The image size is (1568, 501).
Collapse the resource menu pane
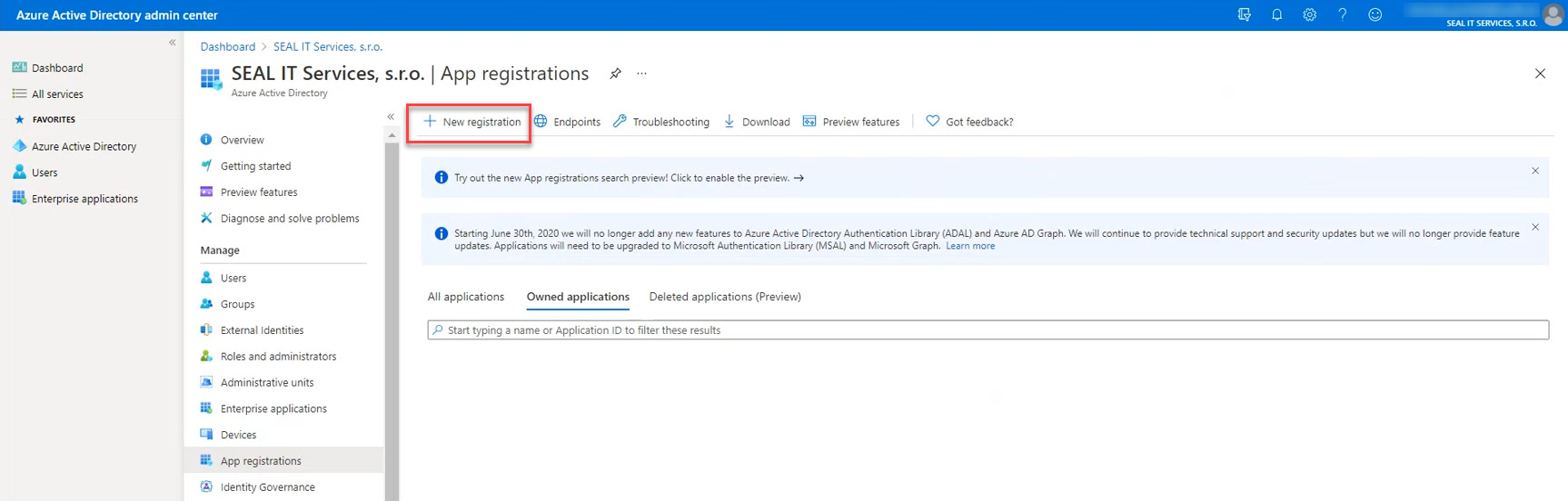pos(391,117)
